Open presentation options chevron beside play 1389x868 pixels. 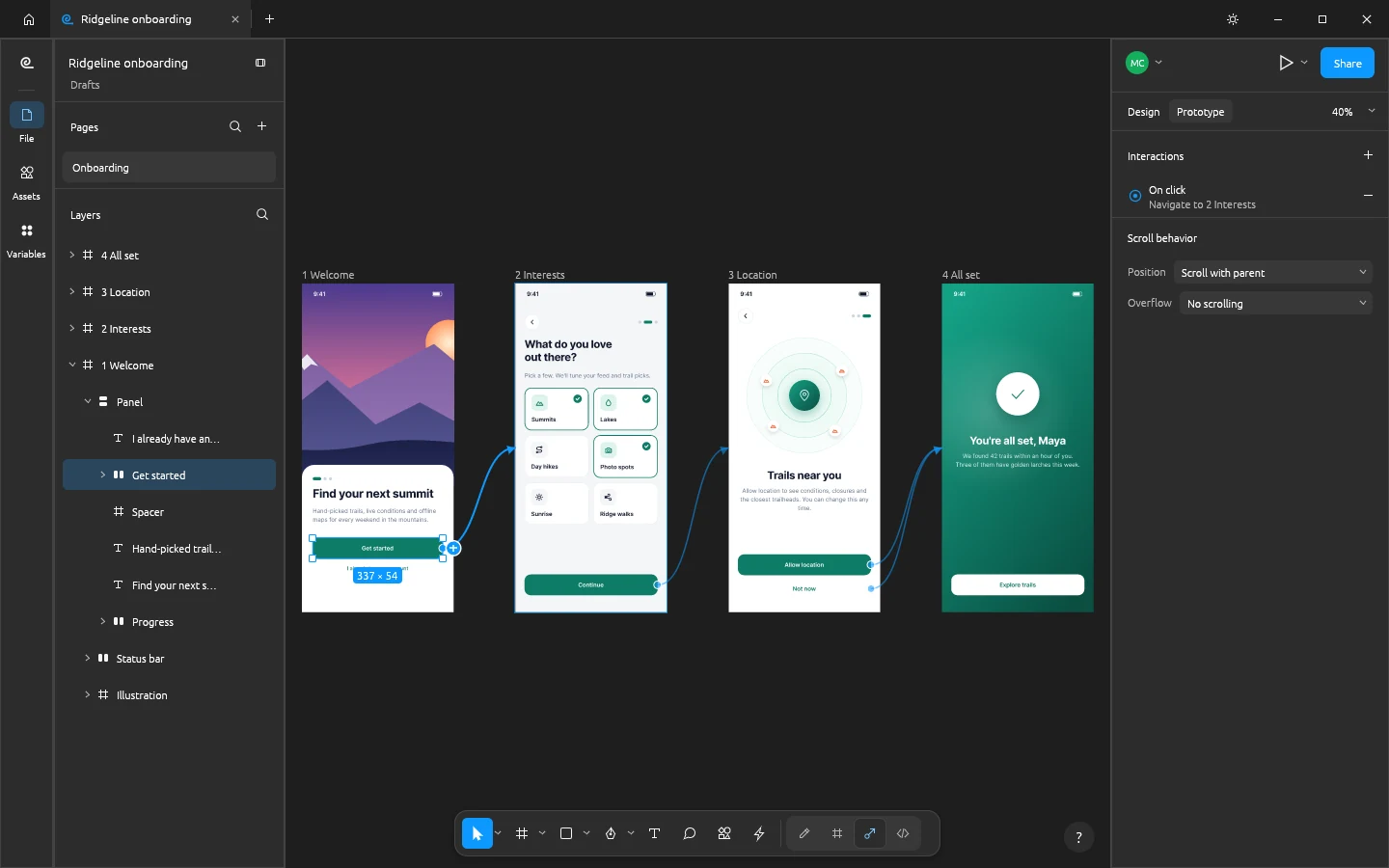pyautogui.click(x=1304, y=63)
